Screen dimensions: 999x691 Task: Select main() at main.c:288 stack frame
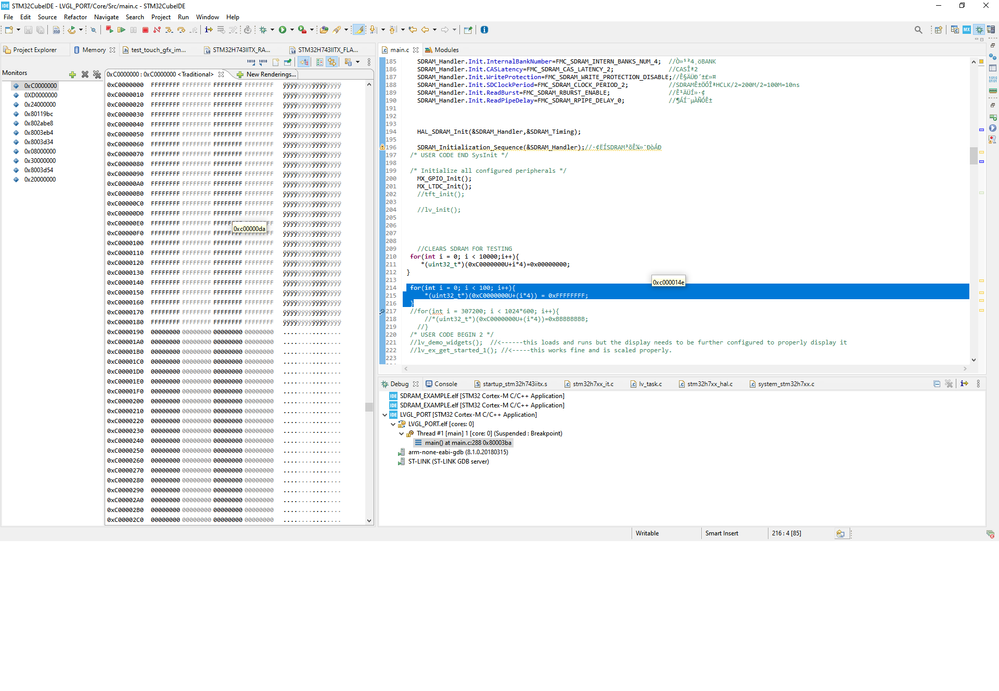point(463,443)
